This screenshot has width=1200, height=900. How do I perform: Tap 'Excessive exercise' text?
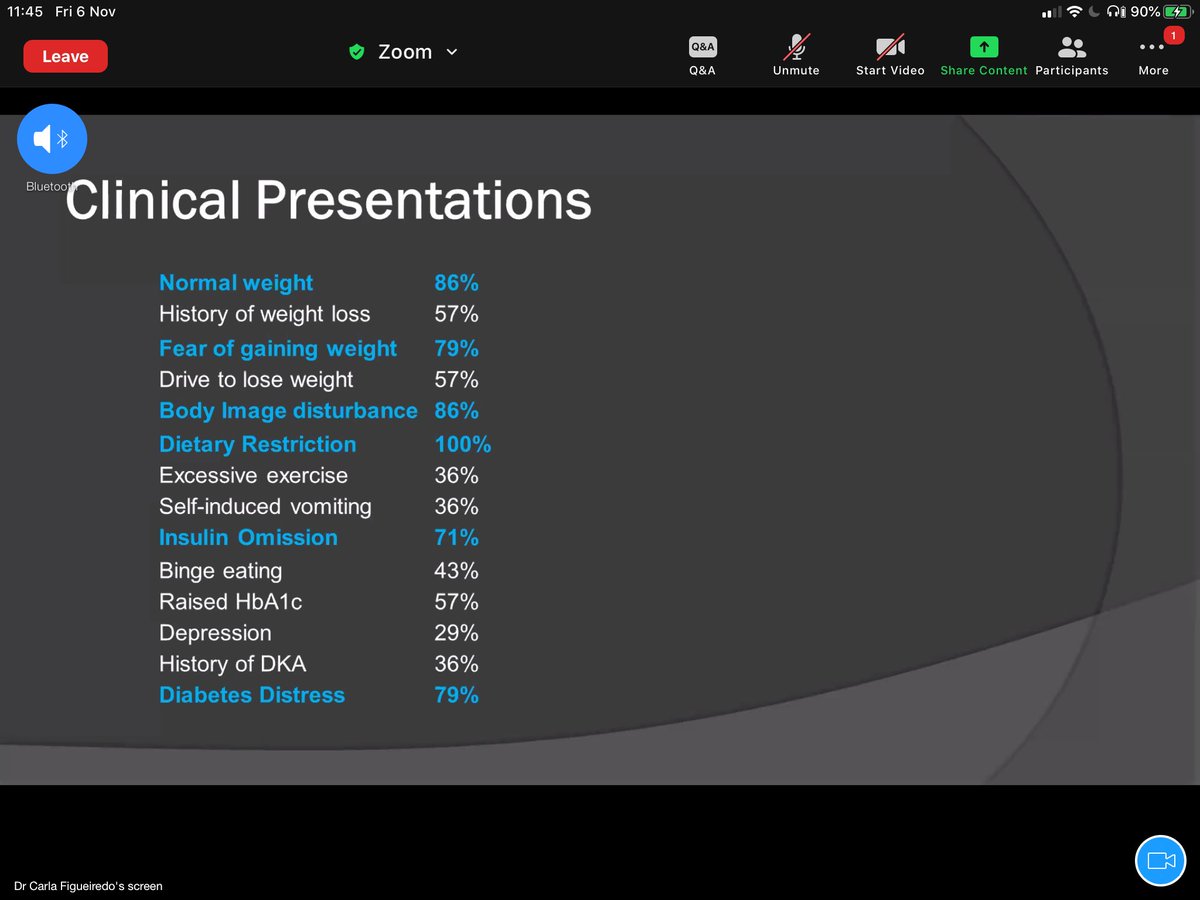[254, 475]
